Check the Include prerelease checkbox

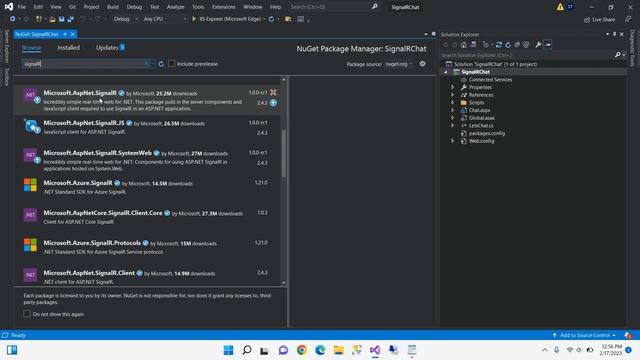172,64
